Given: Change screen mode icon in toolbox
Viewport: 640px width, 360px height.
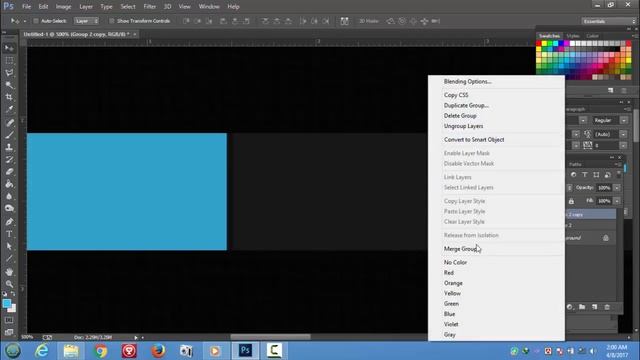Looking at the screenshot, I should (x=9, y=332).
